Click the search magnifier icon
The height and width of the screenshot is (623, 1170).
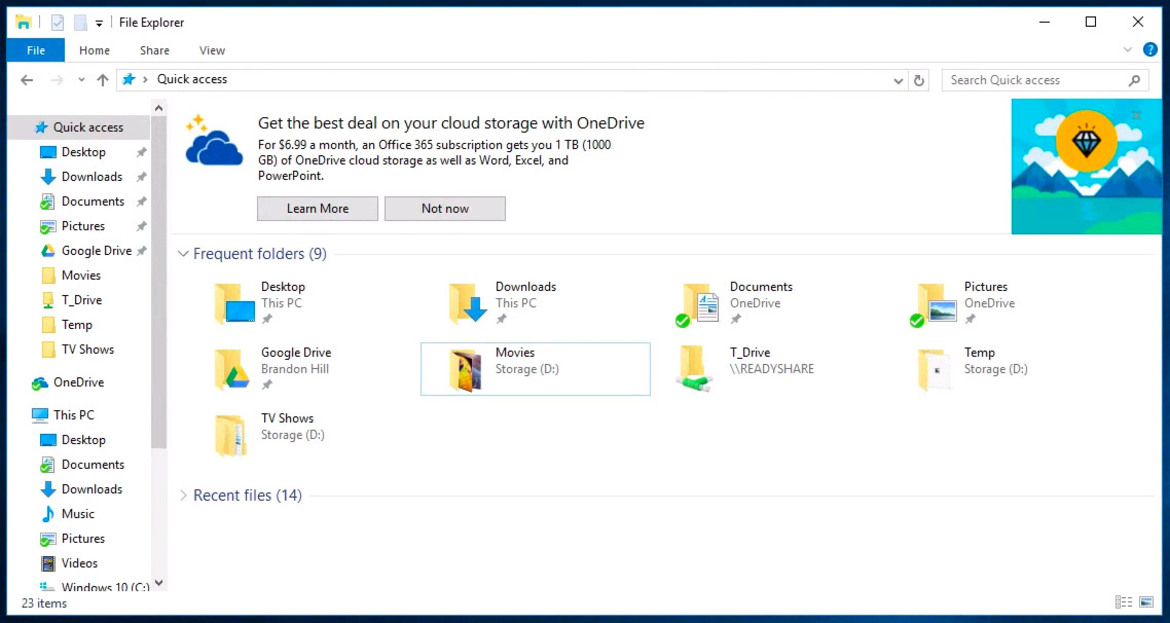click(x=1134, y=80)
